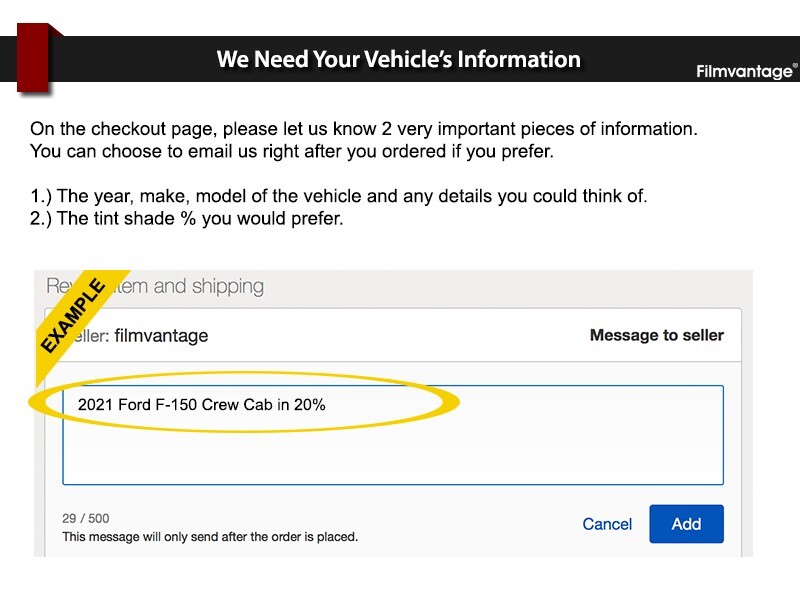The image size is (800, 589).
Task: Click the yellow EXAMPLE corner banner
Action: 73,315
